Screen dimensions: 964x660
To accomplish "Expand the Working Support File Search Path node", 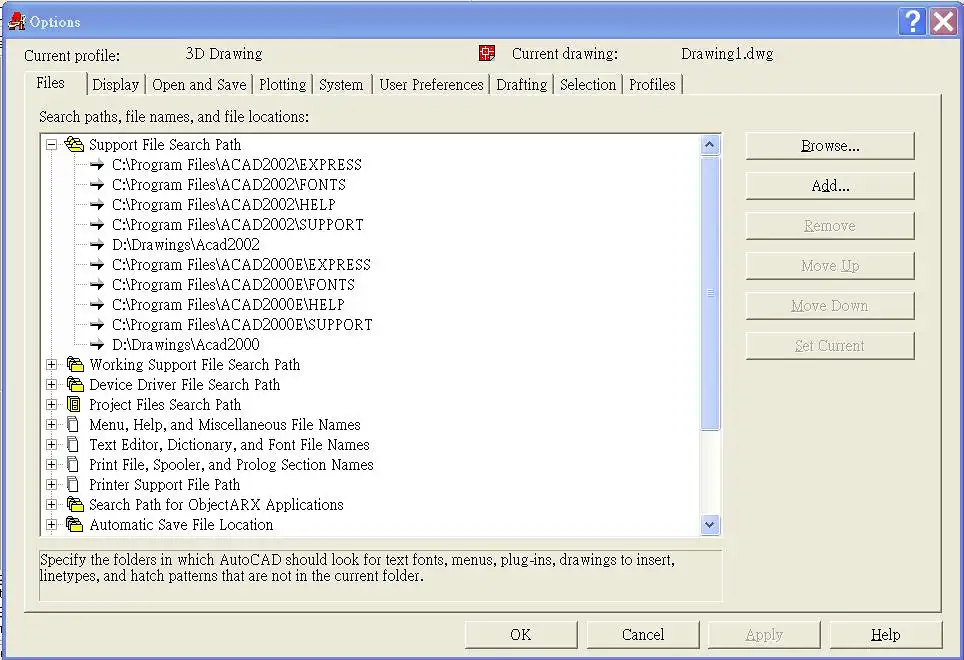I will click(x=52, y=364).
